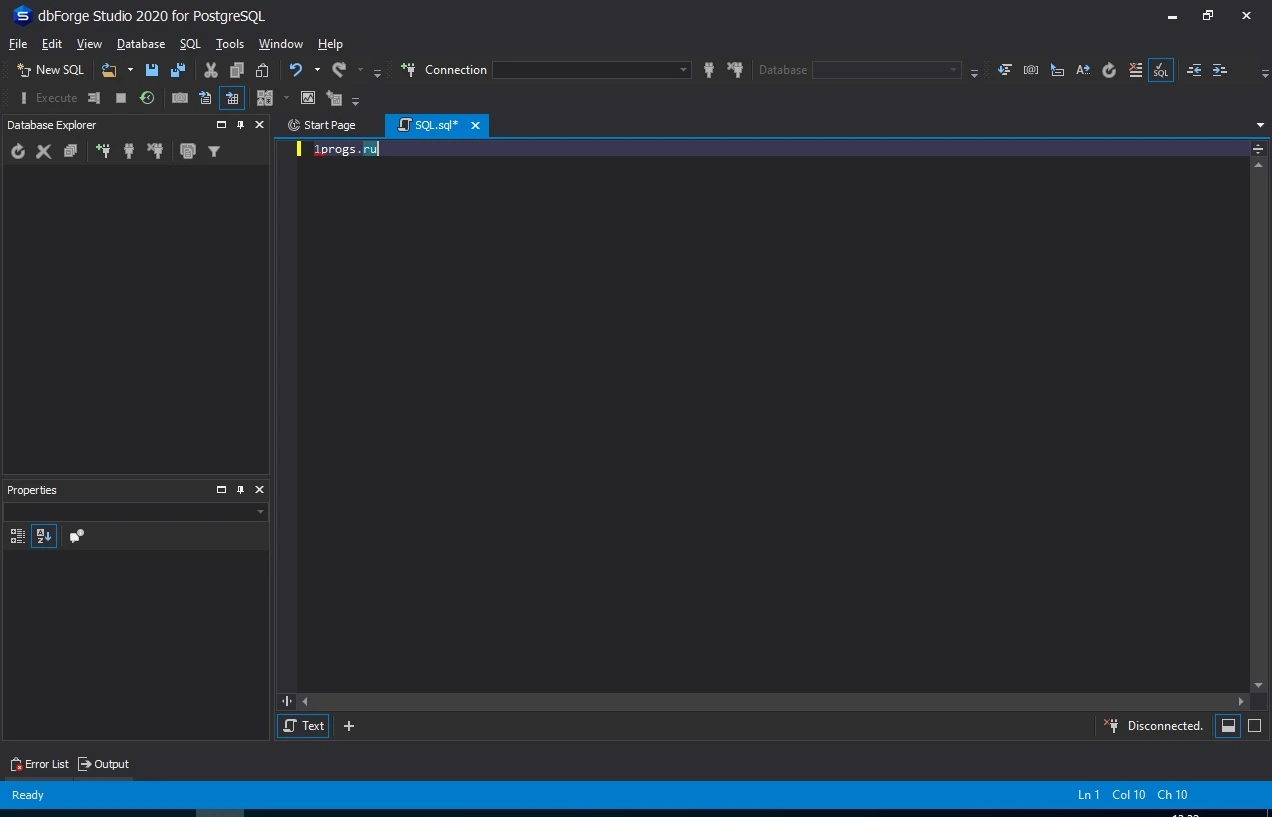Screen dimensions: 1272x817
Task: Open file using the folder icon
Action: pyautogui.click(x=109, y=70)
